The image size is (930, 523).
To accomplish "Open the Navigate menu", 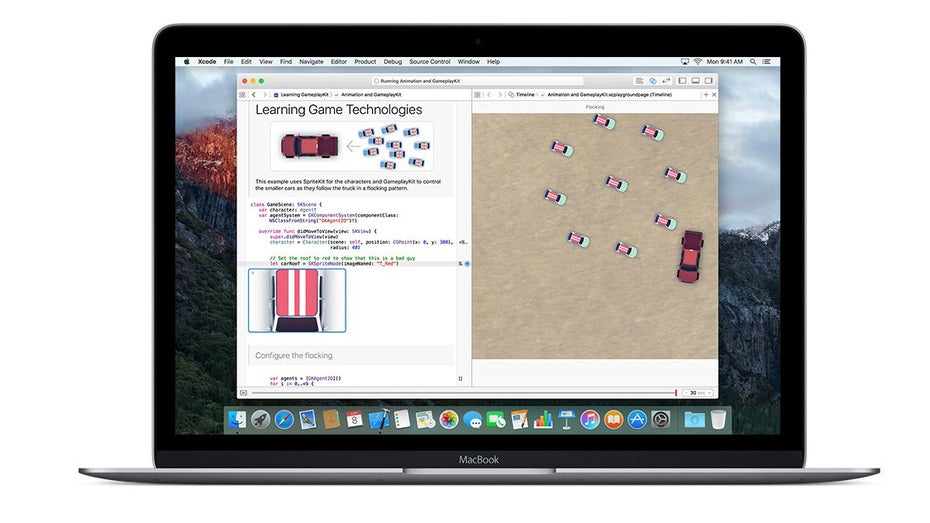I will point(311,62).
